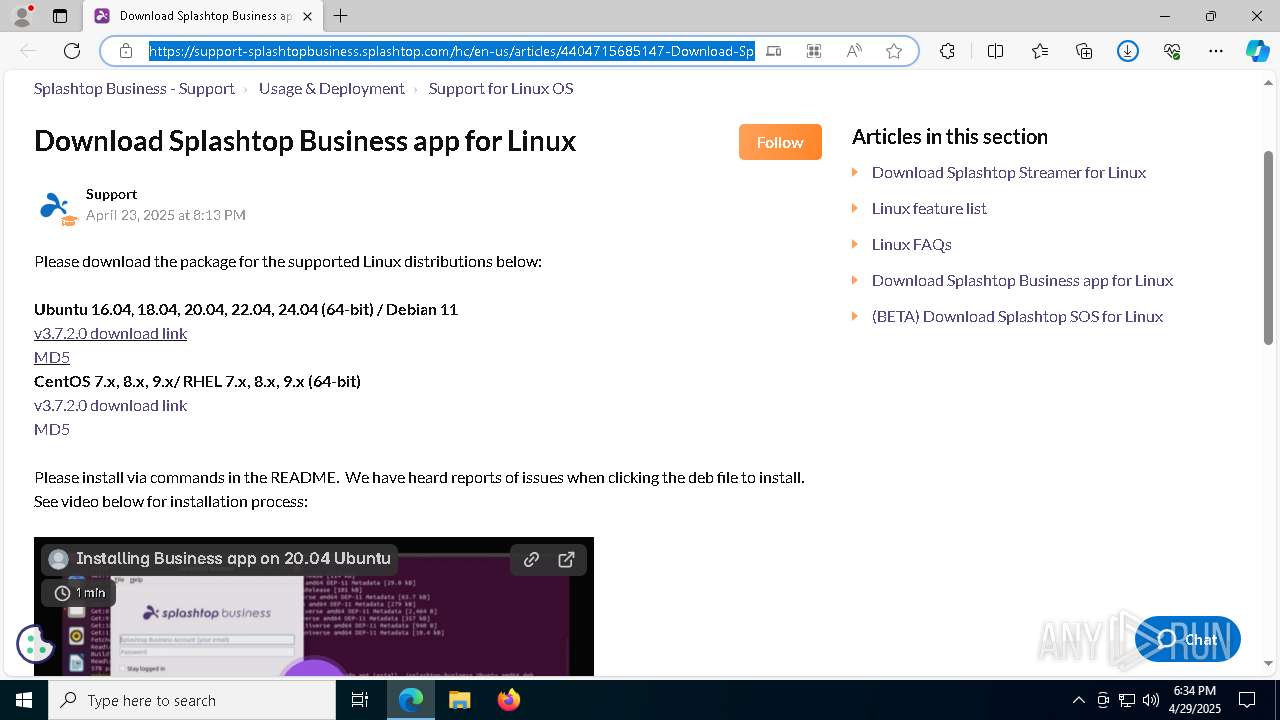Click the page vertical scrollbar

pos(1268,248)
